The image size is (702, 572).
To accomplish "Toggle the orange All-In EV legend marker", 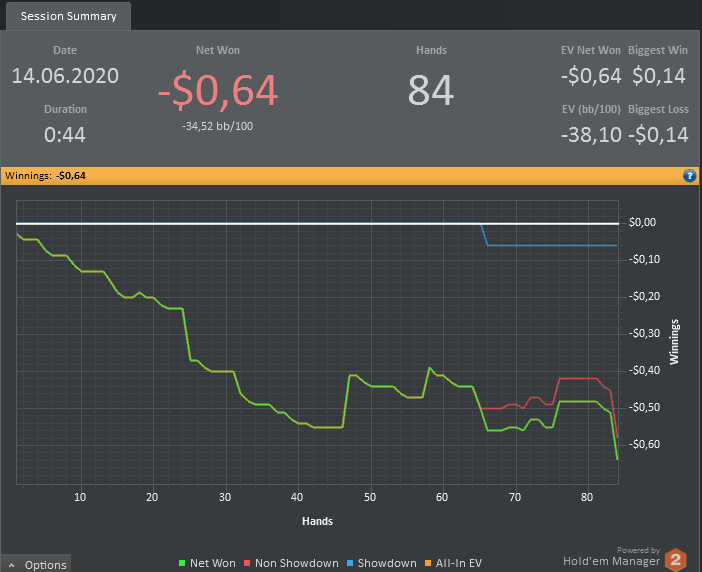I will tap(428, 563).
